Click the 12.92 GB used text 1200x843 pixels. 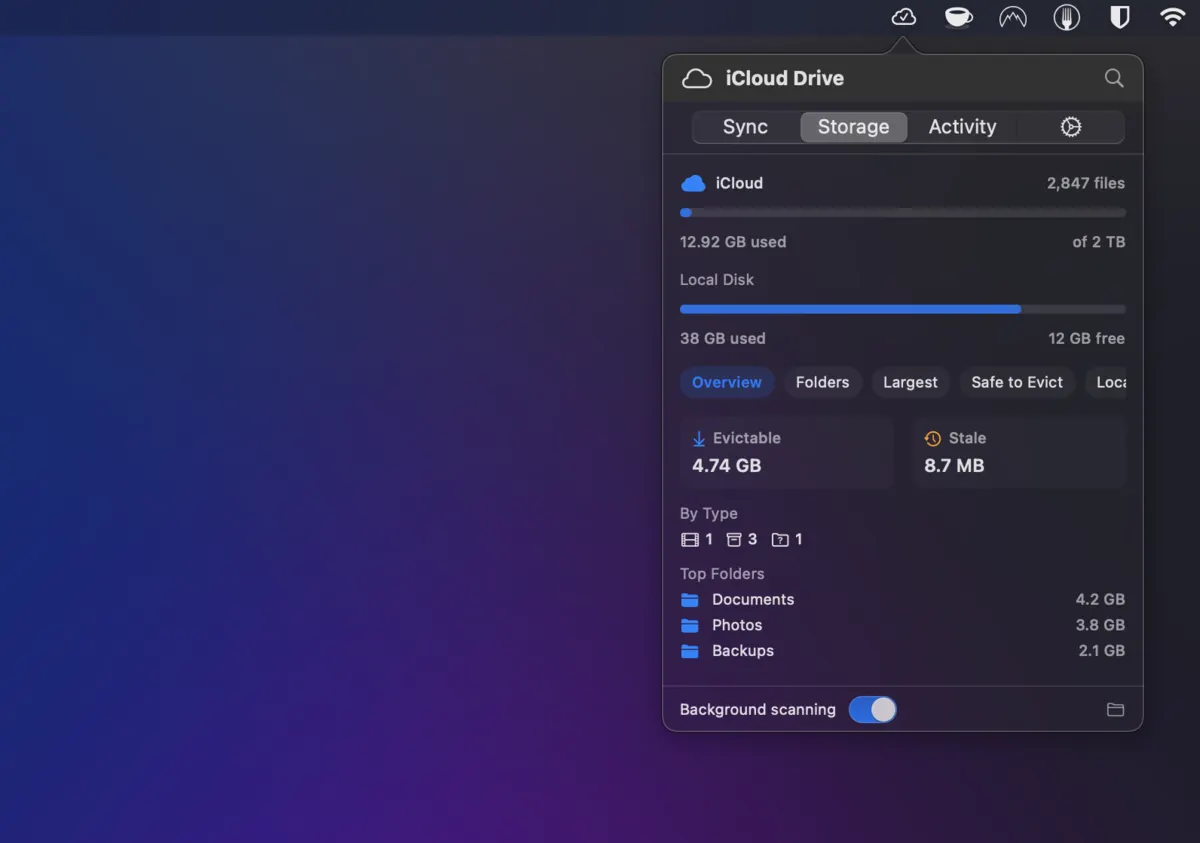pos(733,242)
